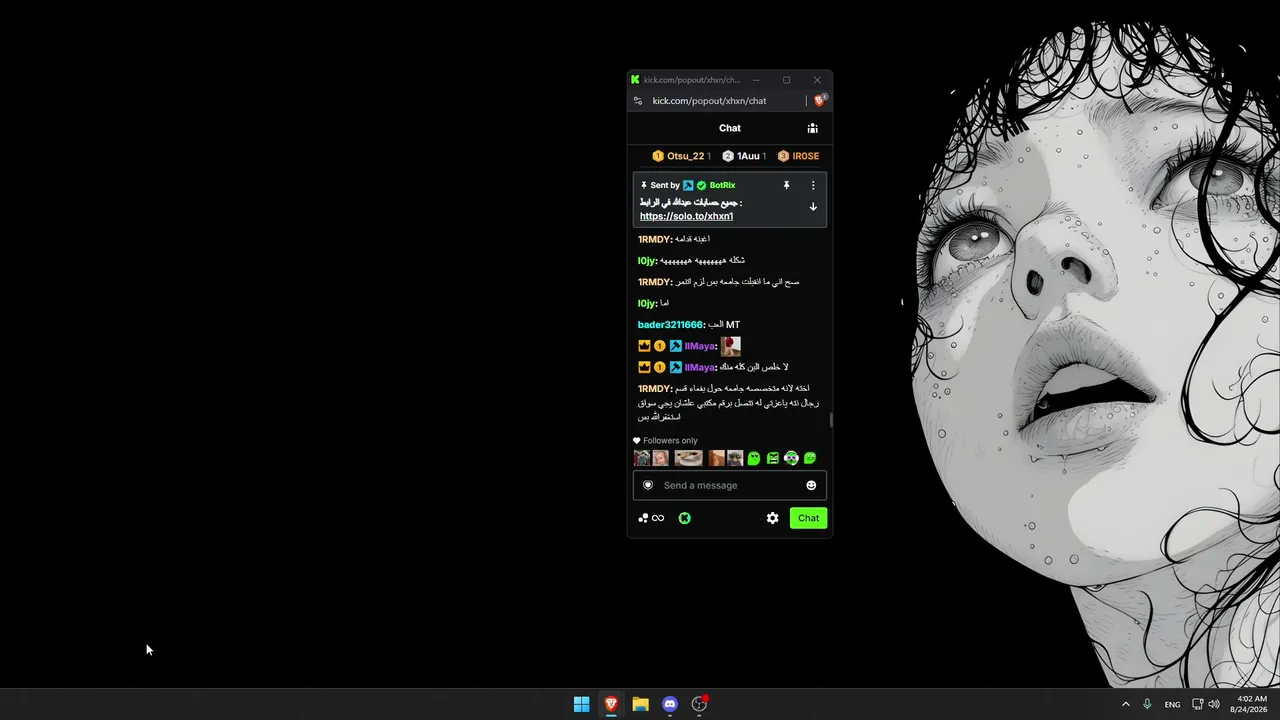The height and width of the screenshot is (720, 1280).
Task: Open the three-dot menu on pinned message
Action: pyautogui.click(x=813, y=185)
